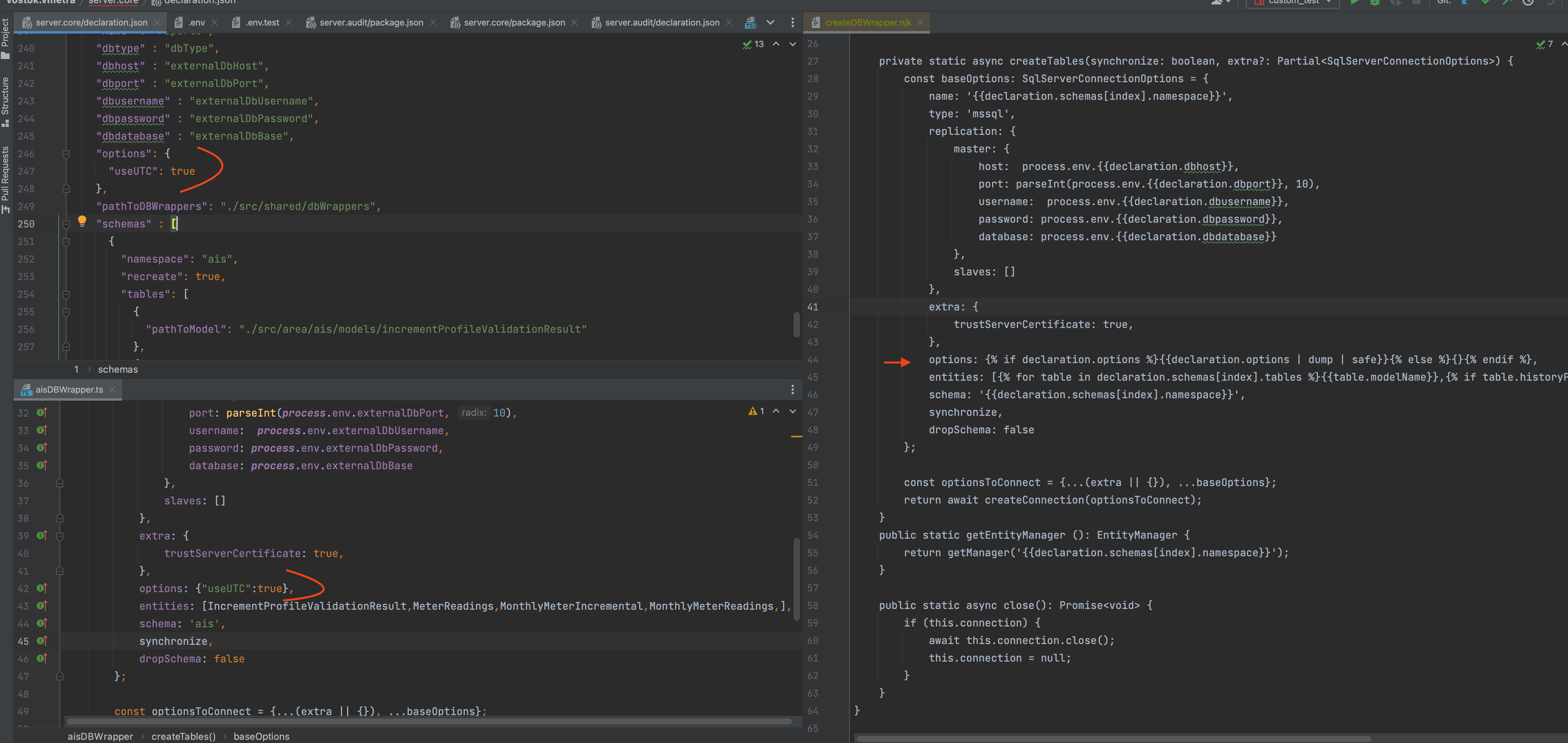Click the "schemas" breadcrumb in declaration.json
1568x743 pixels.
pos(118,369)
